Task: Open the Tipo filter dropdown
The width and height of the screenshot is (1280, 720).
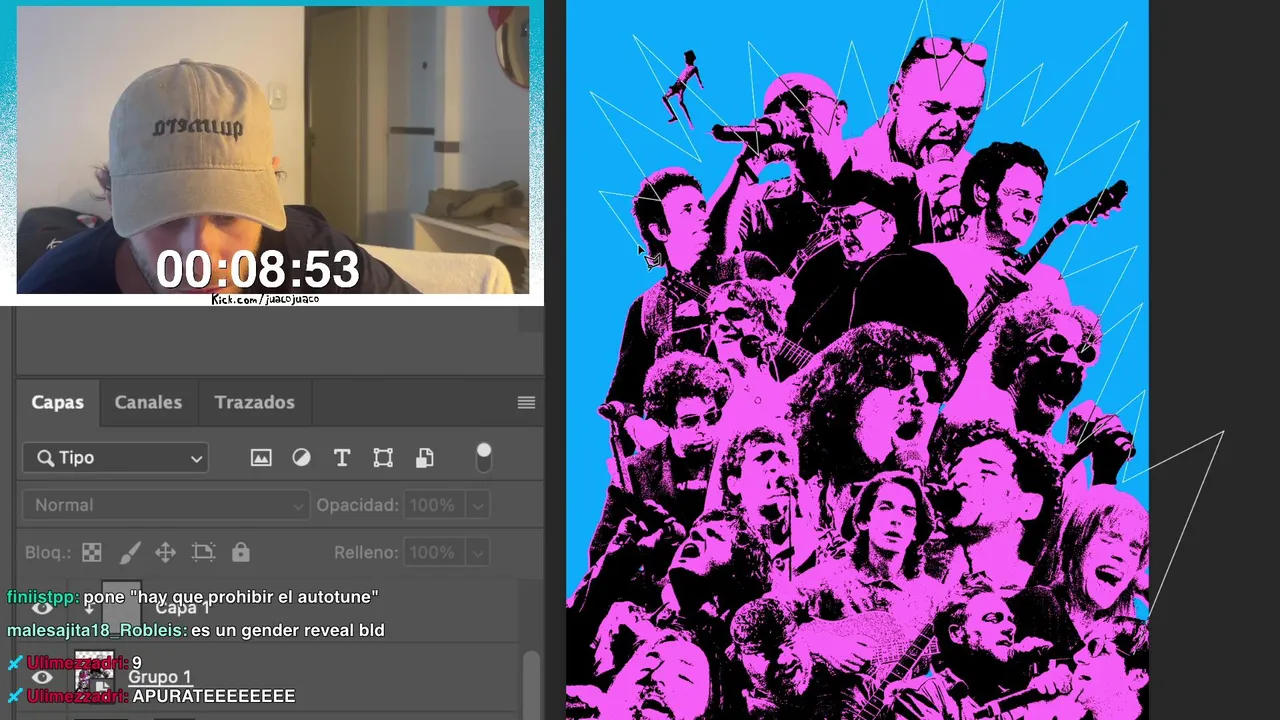Action: (116, 458)
